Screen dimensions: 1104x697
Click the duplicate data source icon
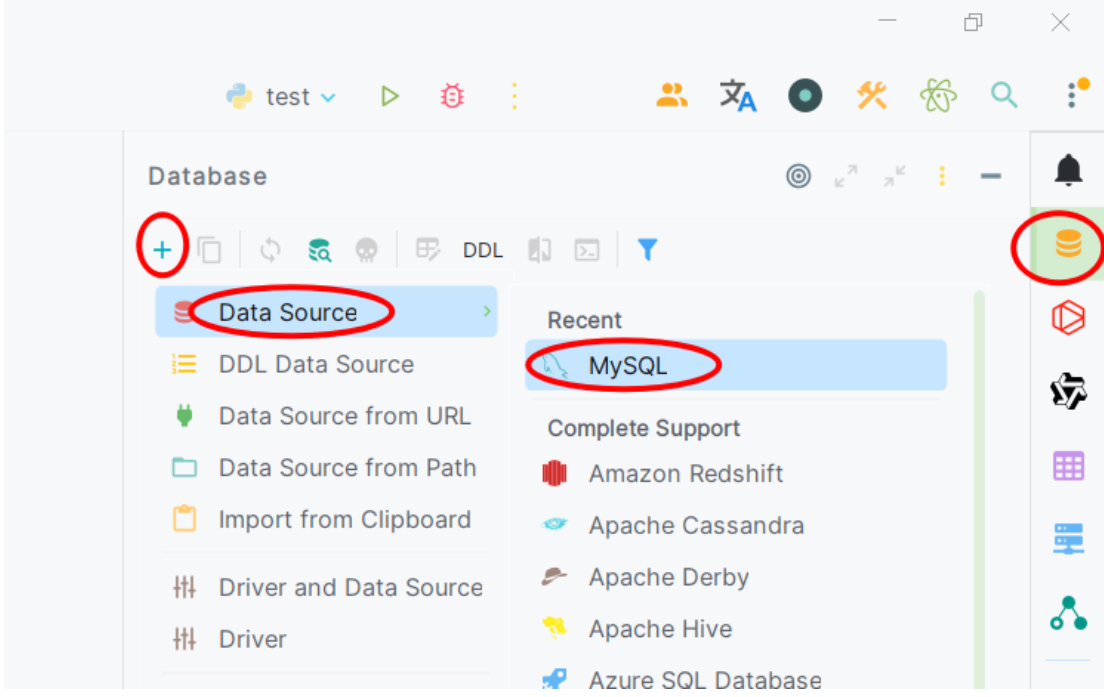(210, 250)
